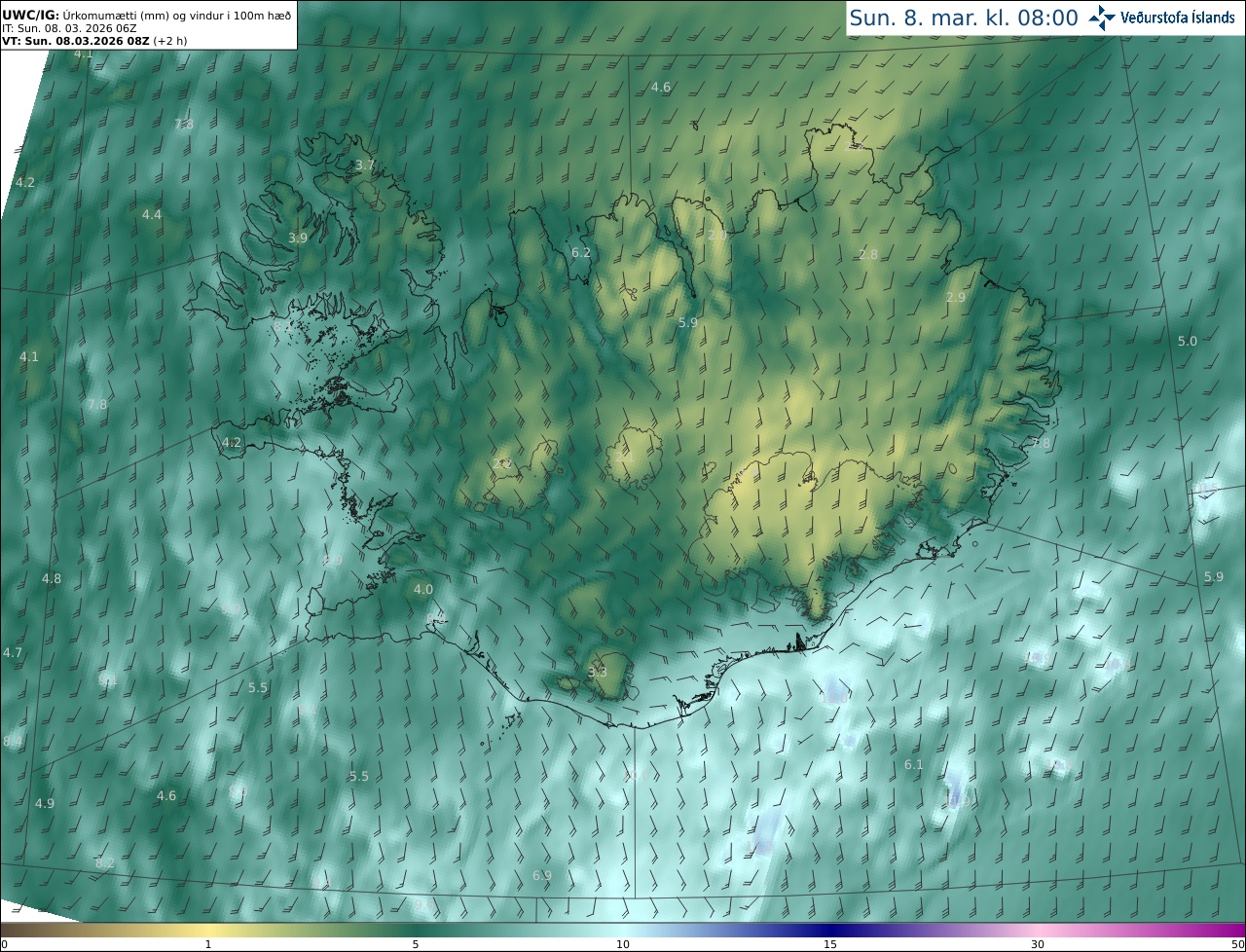This screenshot has width=1246, height=952.
Task: Click the map value "2.8" in northeast Iceland
Action: coord(868,254)
